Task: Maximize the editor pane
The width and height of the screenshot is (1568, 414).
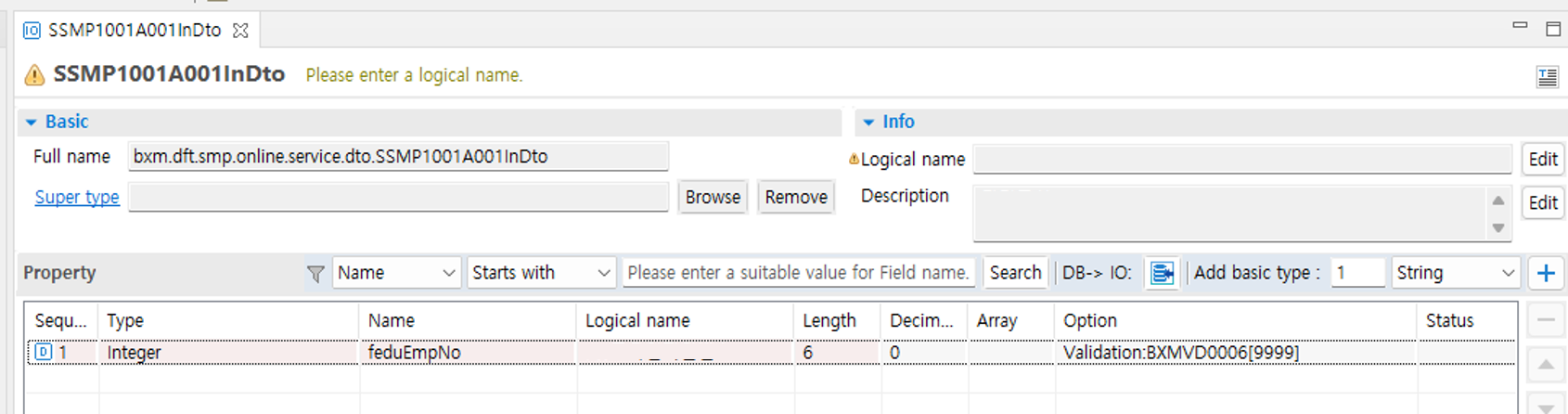Action: click(1553, 29)
